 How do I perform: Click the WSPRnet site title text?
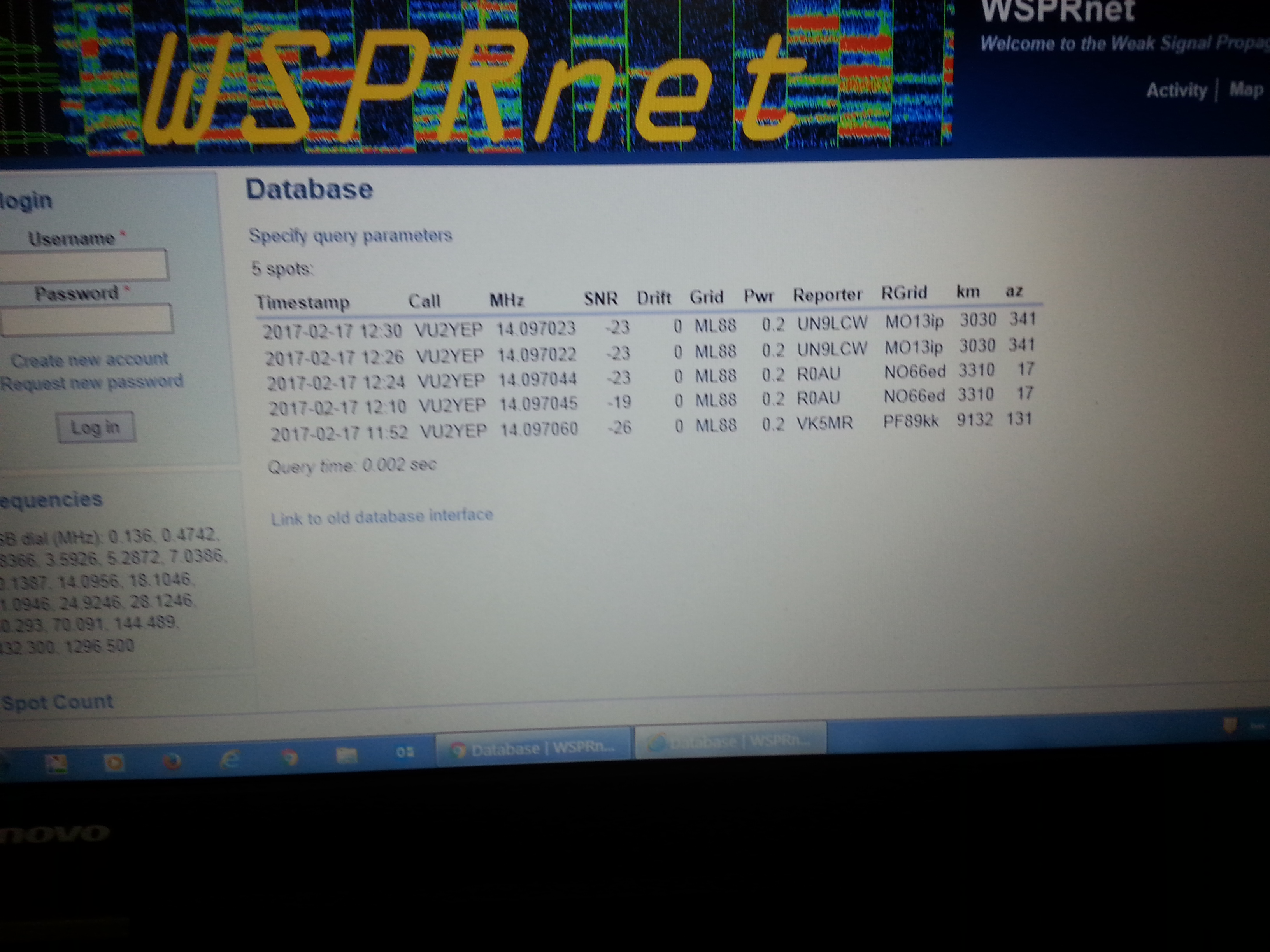(x=1058, y=11)
